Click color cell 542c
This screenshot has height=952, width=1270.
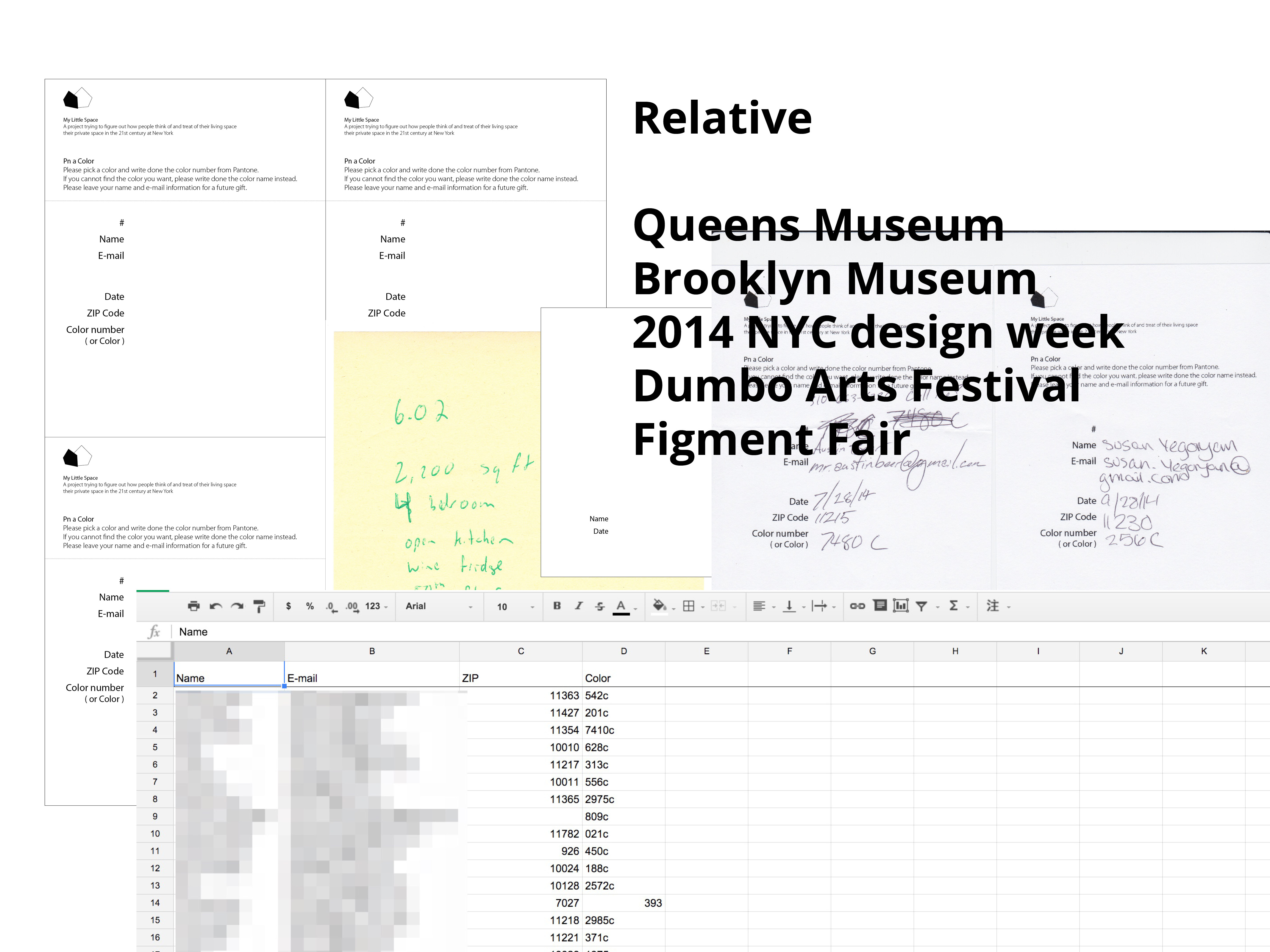pos(624,696)
